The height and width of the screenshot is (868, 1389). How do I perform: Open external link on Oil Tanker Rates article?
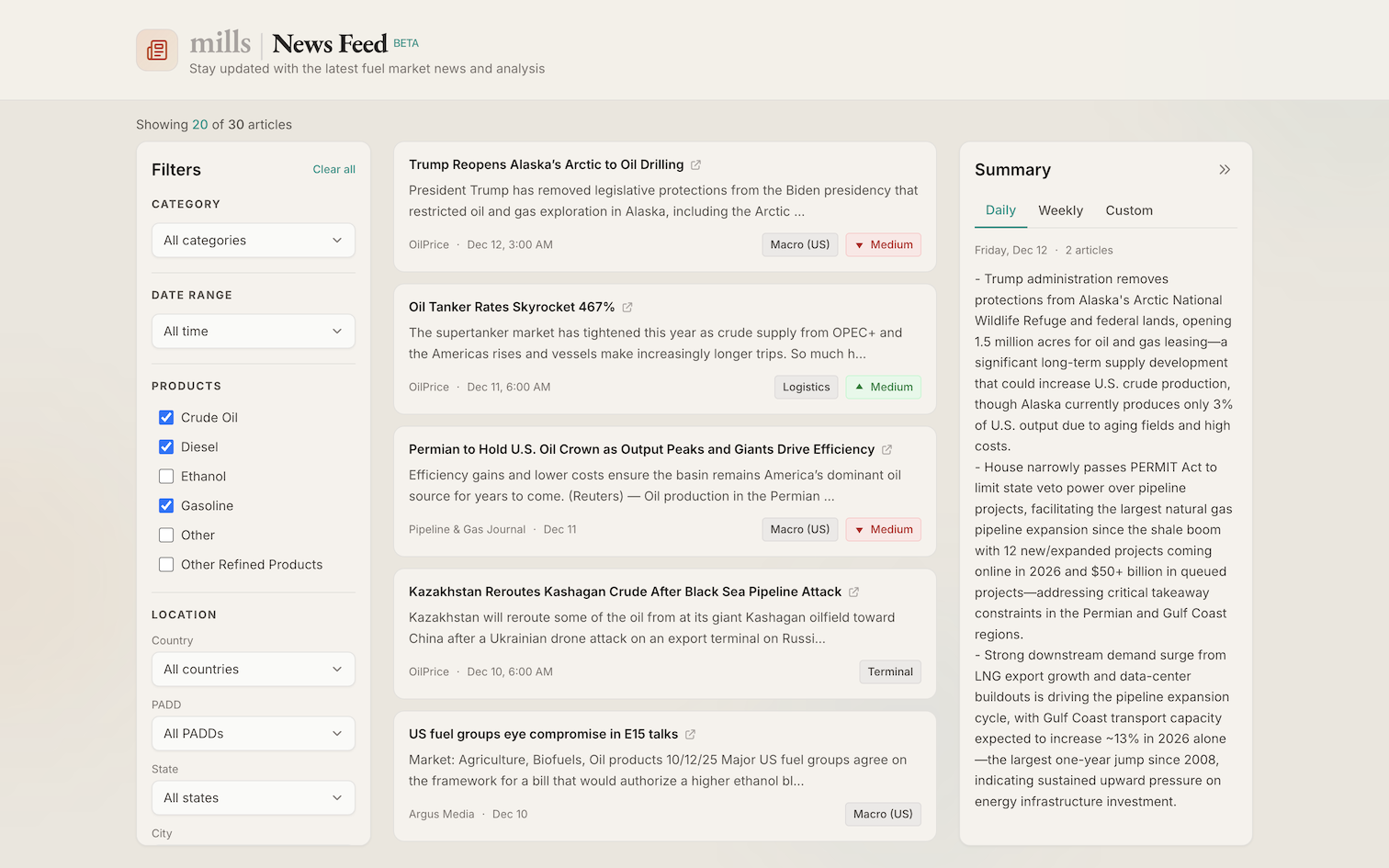click(x=627, y=307)
